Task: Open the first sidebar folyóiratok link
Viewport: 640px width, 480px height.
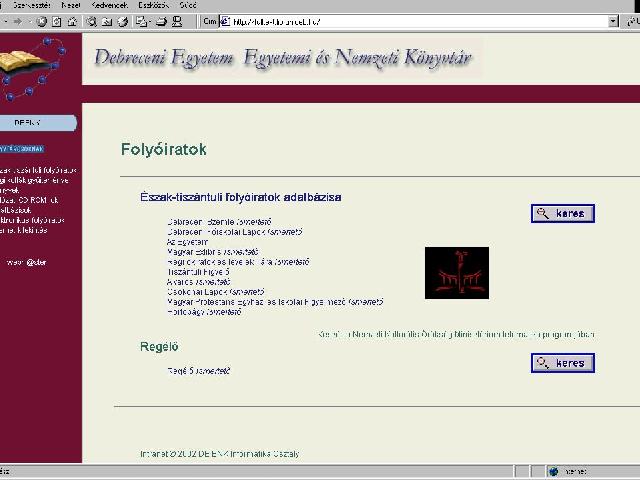Action: click(38, 170)
